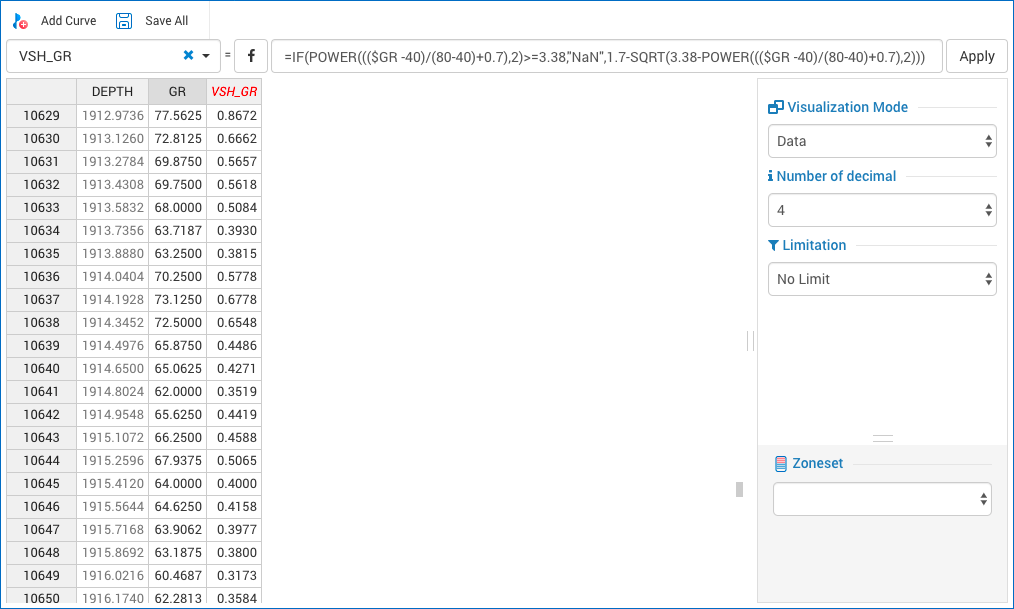Click inside the formula input field
Image resolution: width=1014 pixels, height=609 pixels.
(x=606, y=56)
